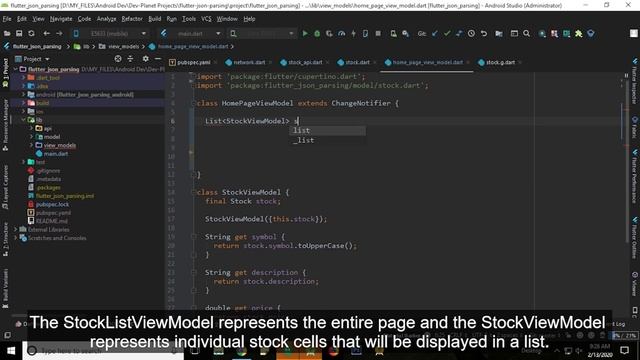The image size is (640, 360).
Task: Click the Attach debugger phone icon
Action: click(365, 33)
